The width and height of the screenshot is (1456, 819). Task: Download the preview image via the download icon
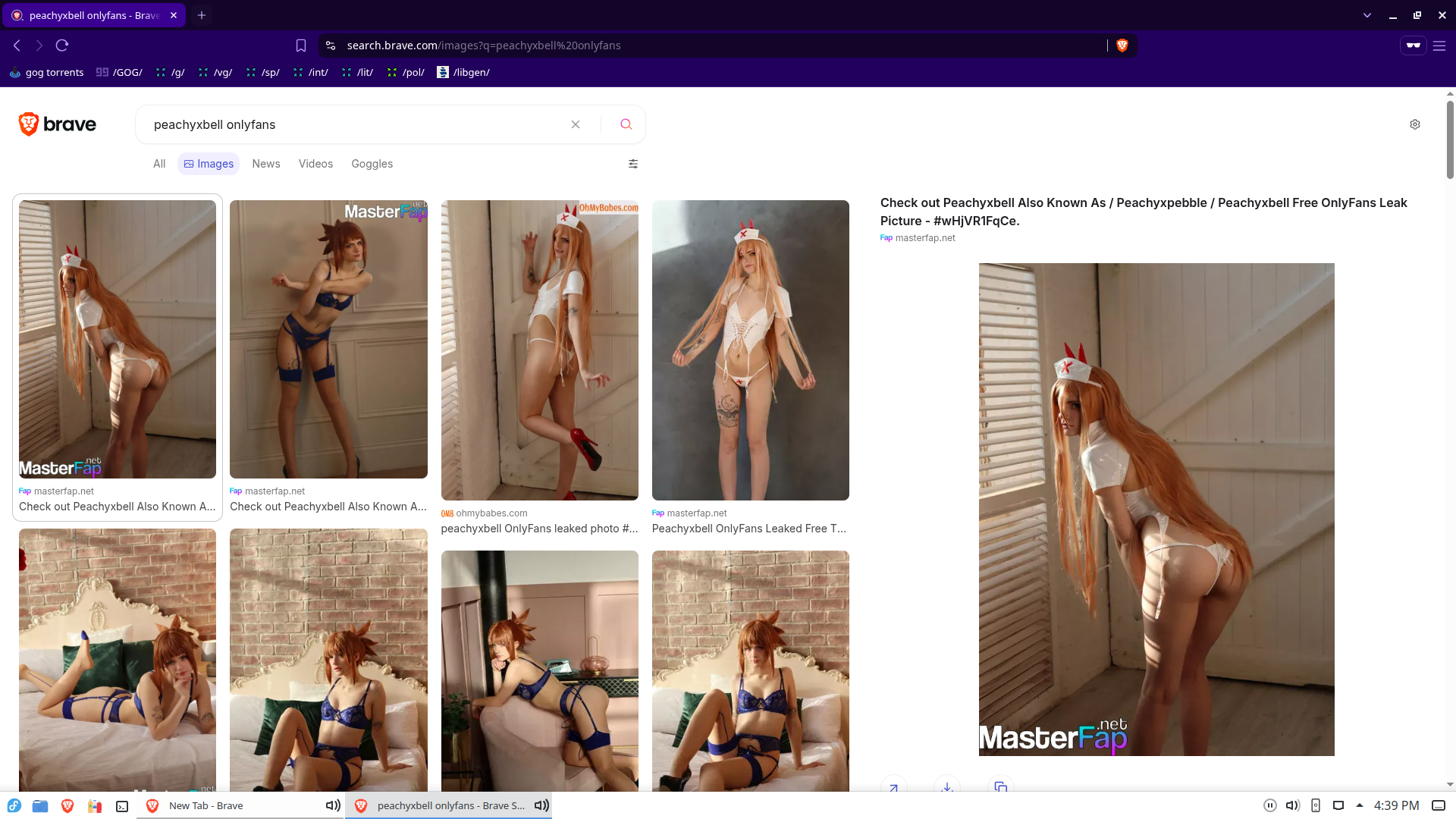coord(947,787)
